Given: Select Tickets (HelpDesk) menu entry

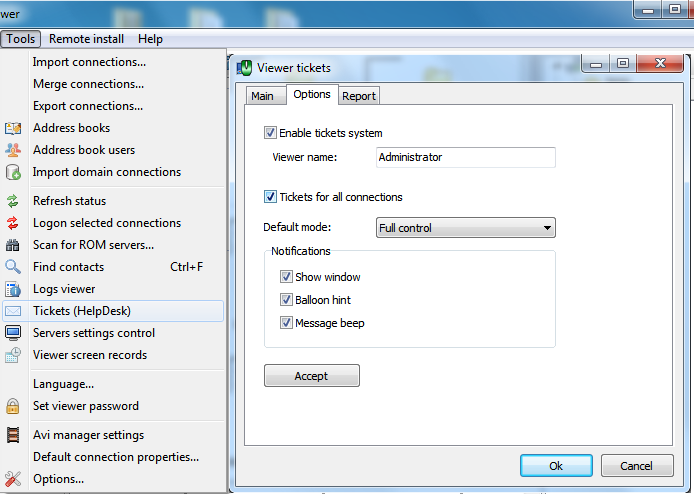Looking at the screenshot, I should [x=113, y=311].
